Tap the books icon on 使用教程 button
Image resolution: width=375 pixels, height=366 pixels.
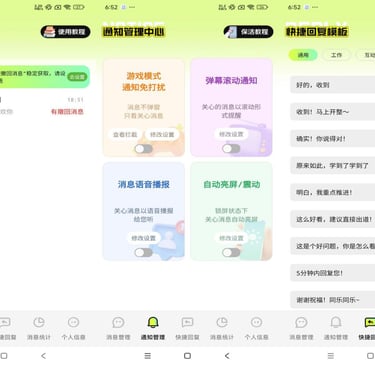49,32
